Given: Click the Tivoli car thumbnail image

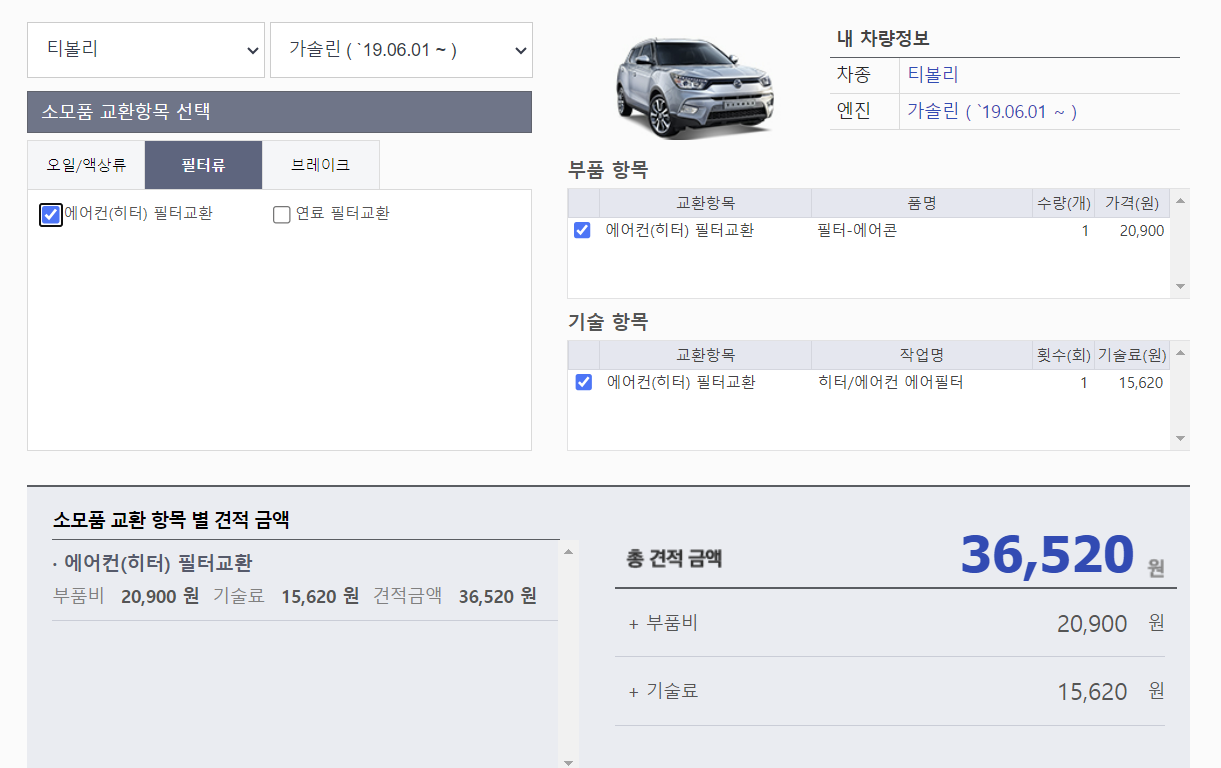Looking at the screenshot, I should tap(696, 88).
